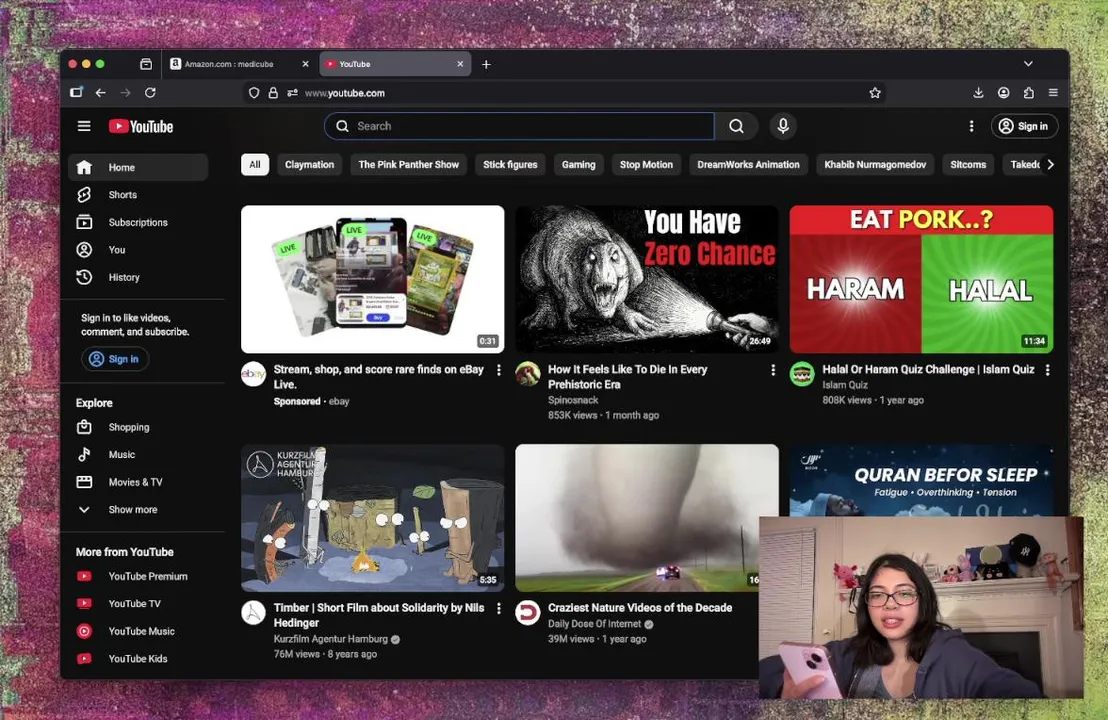Image resolution: width=1108 pixels, height=720 pixels.
Task: Open site information lock icon
Action: [273, 93]
